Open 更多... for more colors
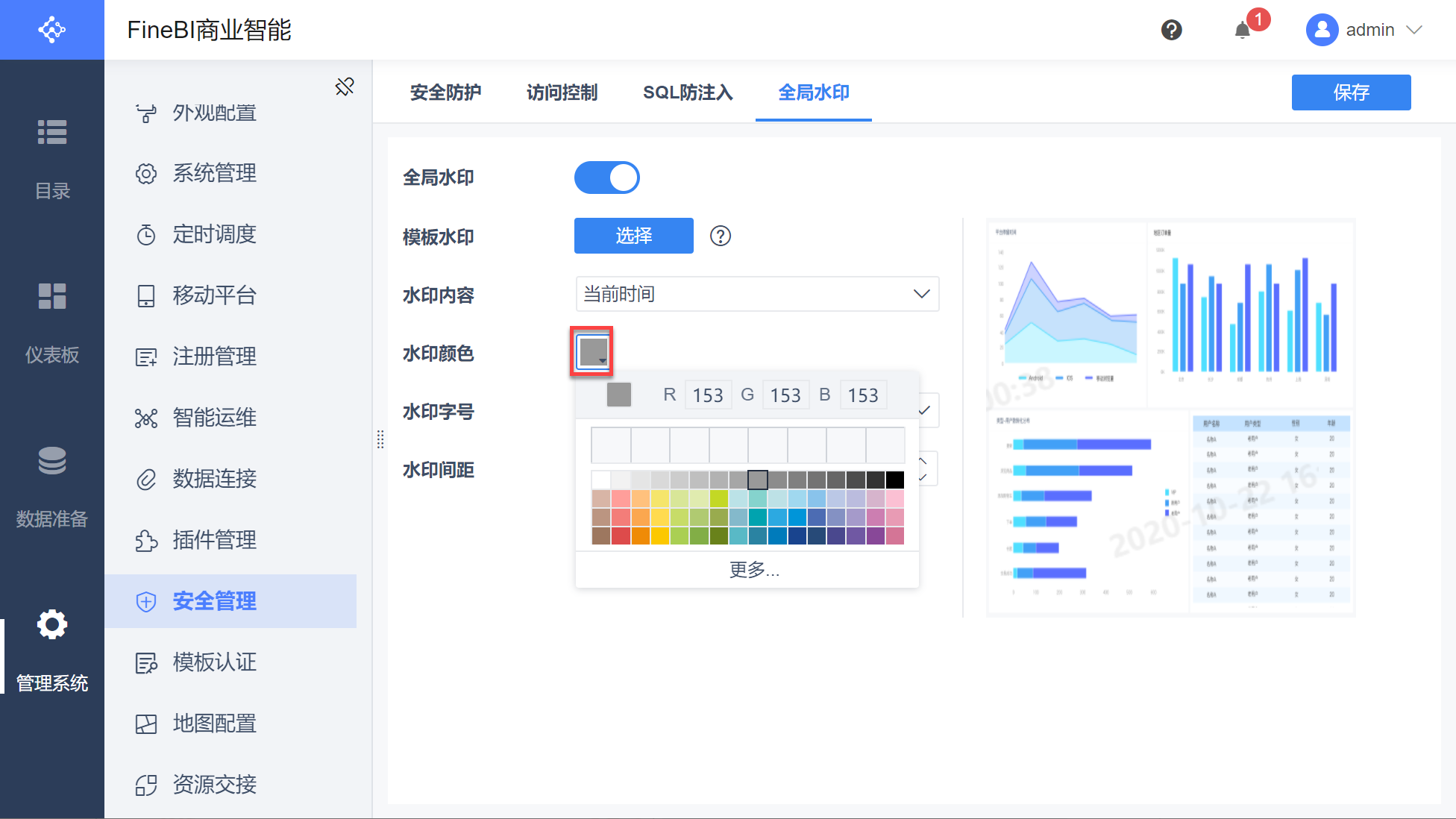The width and height of the screenshot is (1456, 819). coord(753,570)
